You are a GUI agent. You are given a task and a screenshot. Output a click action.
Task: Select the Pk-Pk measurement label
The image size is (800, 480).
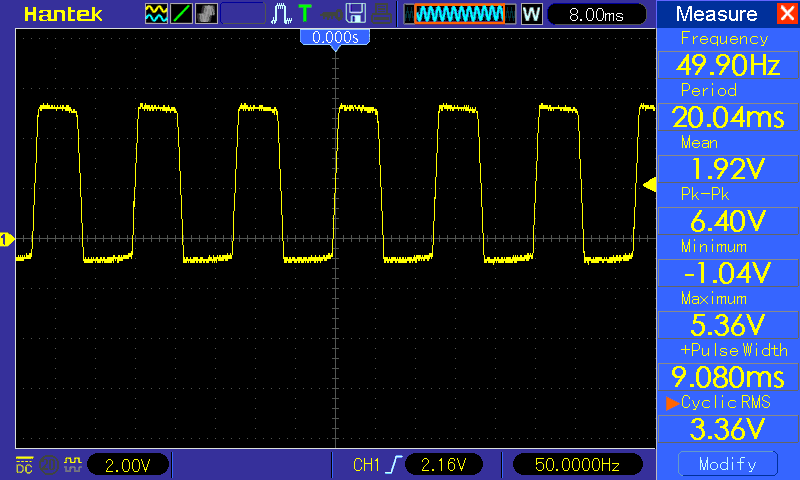point(705,194)
